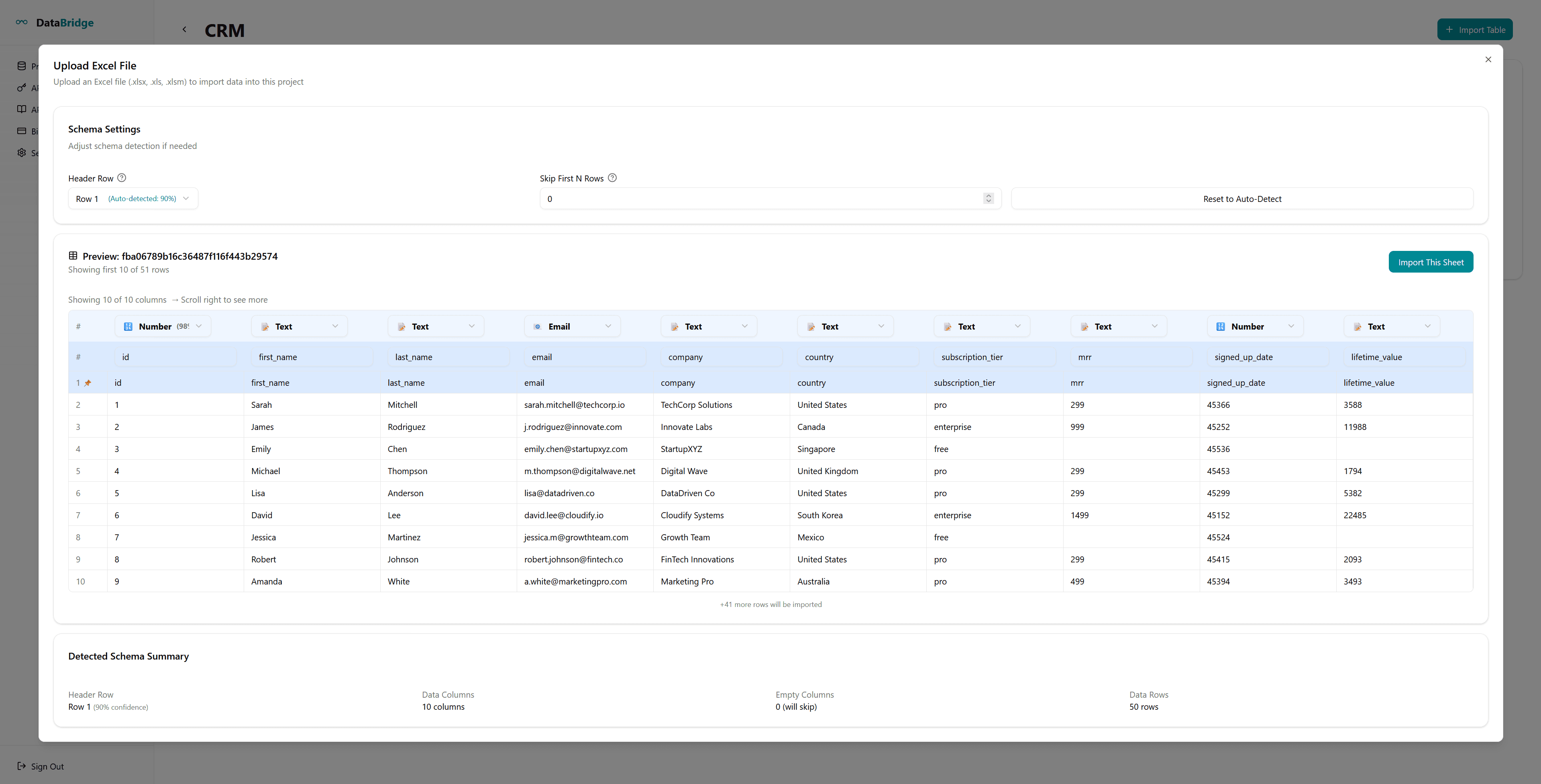Expand the Number type dropdown for id
Image resolution: width=1541 pixels, height=784 pixels.
[x=163, y=326]
